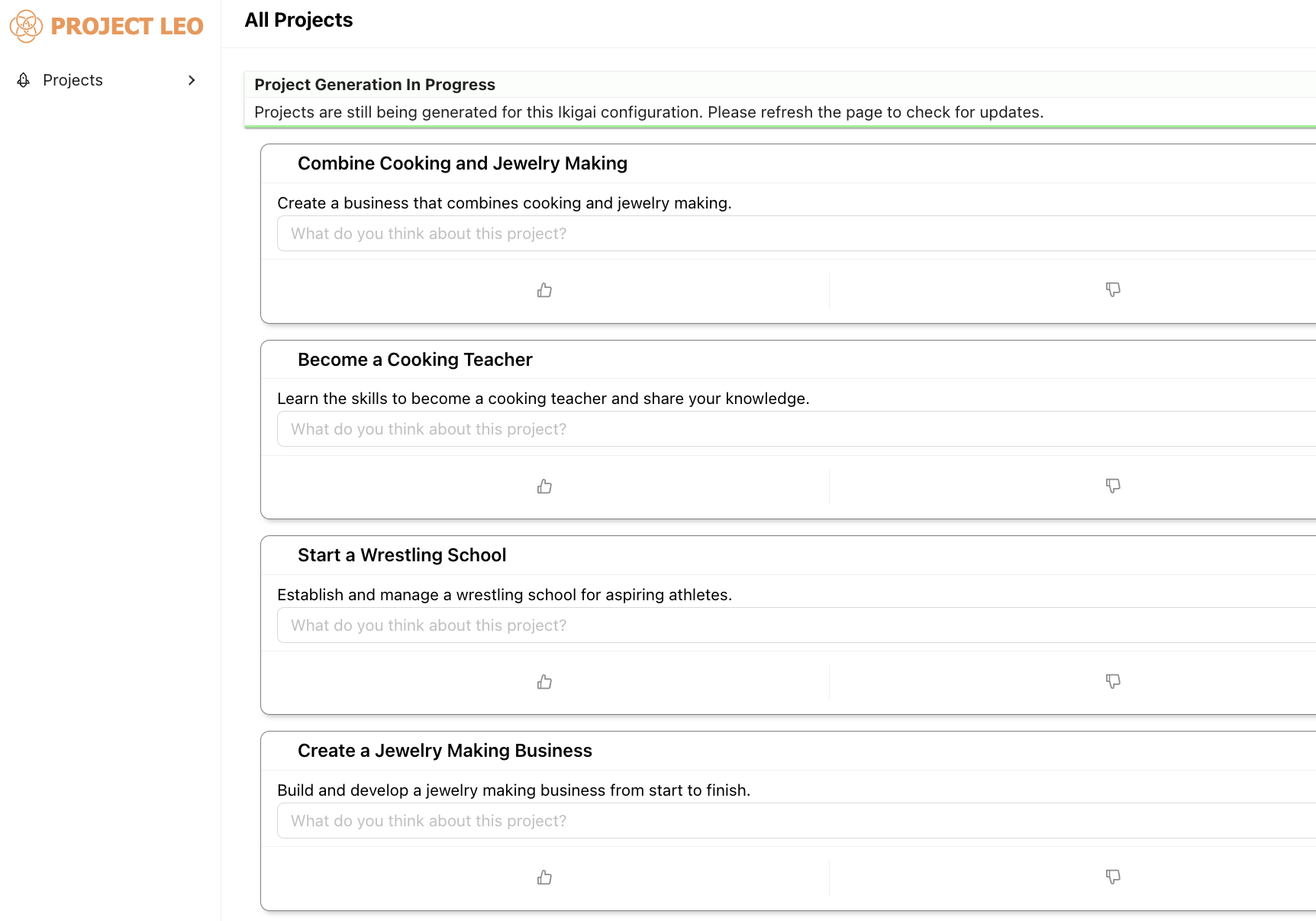
Task: Click the rocket icon beside Projects
Action: click(24, 80)
